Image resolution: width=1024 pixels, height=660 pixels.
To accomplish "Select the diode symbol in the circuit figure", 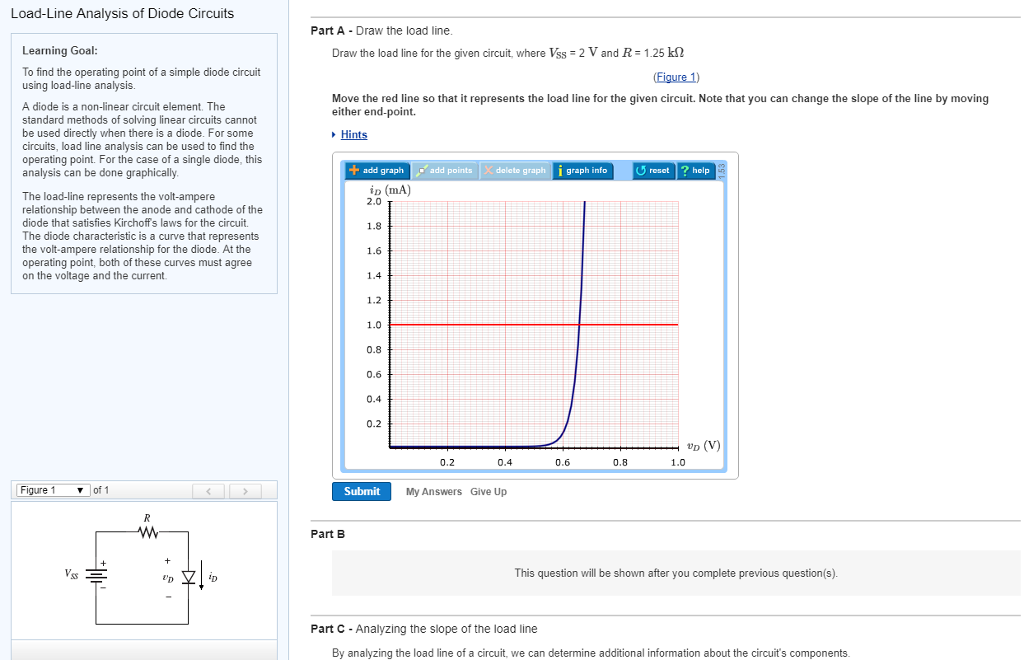I will pos(188,577).
